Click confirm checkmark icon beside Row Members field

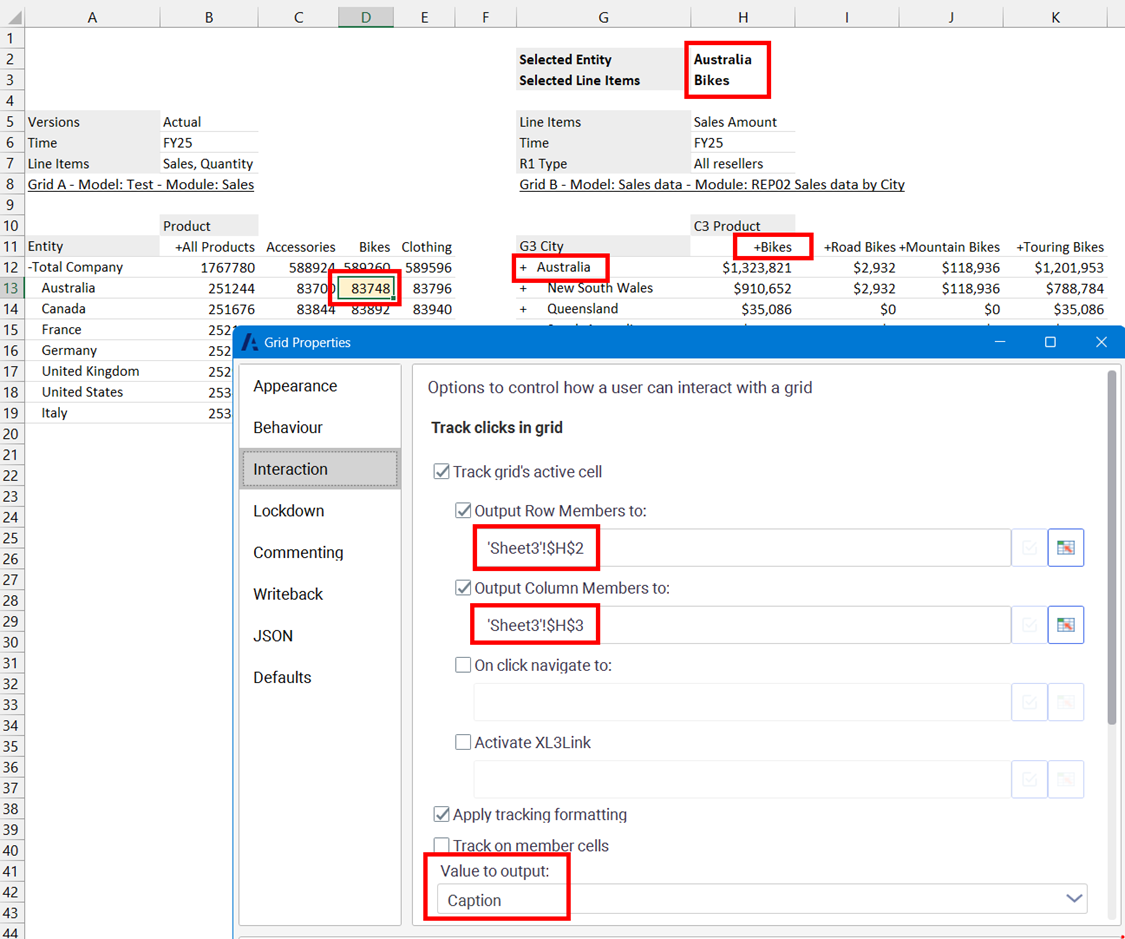pos(1029,548)
